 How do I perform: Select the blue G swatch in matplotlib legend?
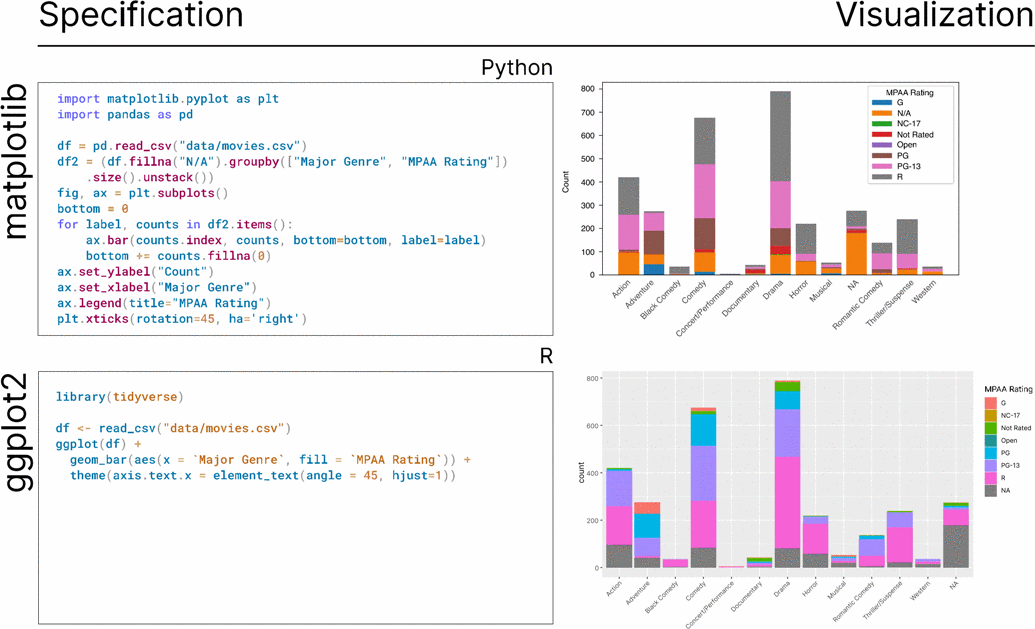click(x=881, y=103)
